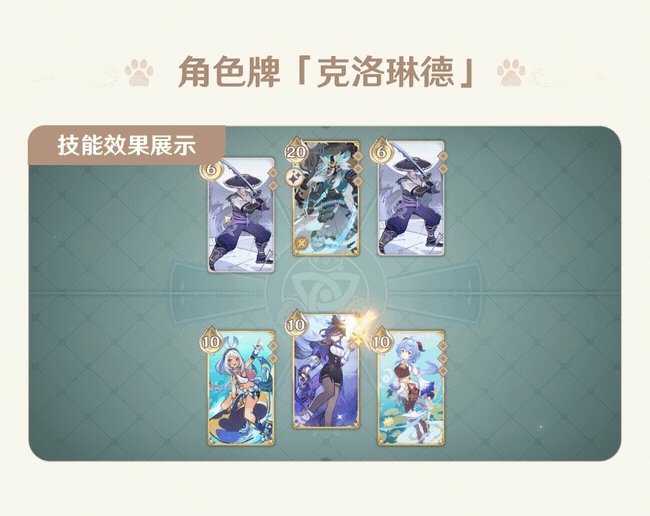Screen dimensions: 650x516
Task: Select the Clorinde character card
Action: [x=326, y=371]
